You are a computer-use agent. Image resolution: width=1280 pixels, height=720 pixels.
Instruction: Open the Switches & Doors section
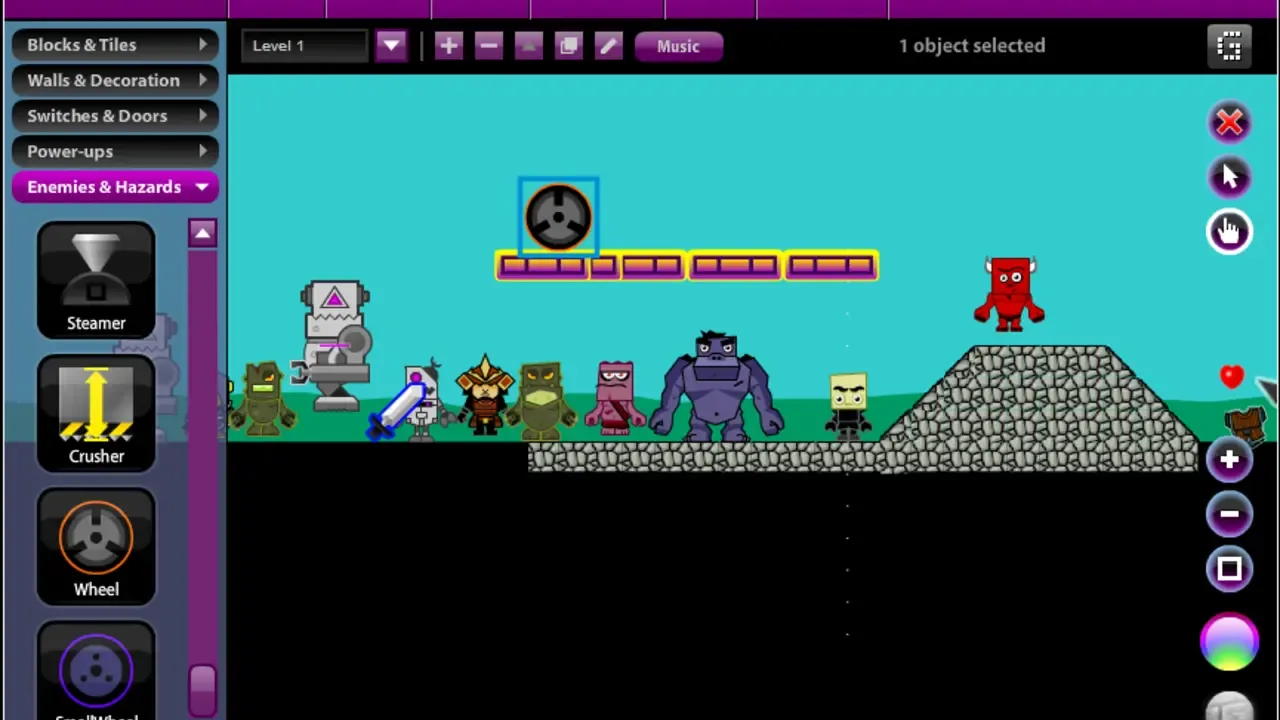[117, 116]
